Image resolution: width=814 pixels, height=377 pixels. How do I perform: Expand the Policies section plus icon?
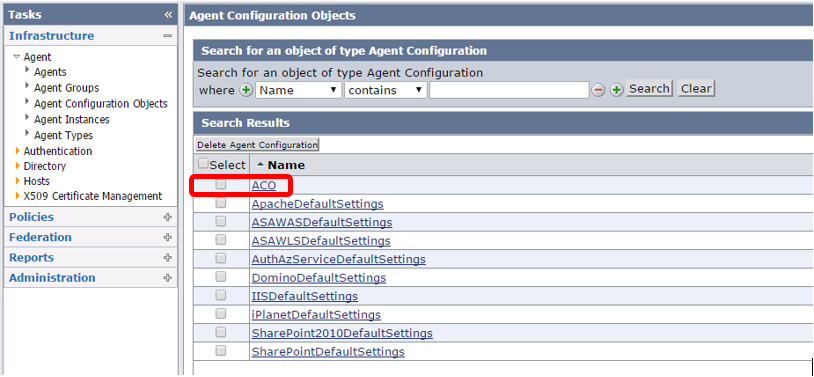pyautogui.click(x=167, y=217)
